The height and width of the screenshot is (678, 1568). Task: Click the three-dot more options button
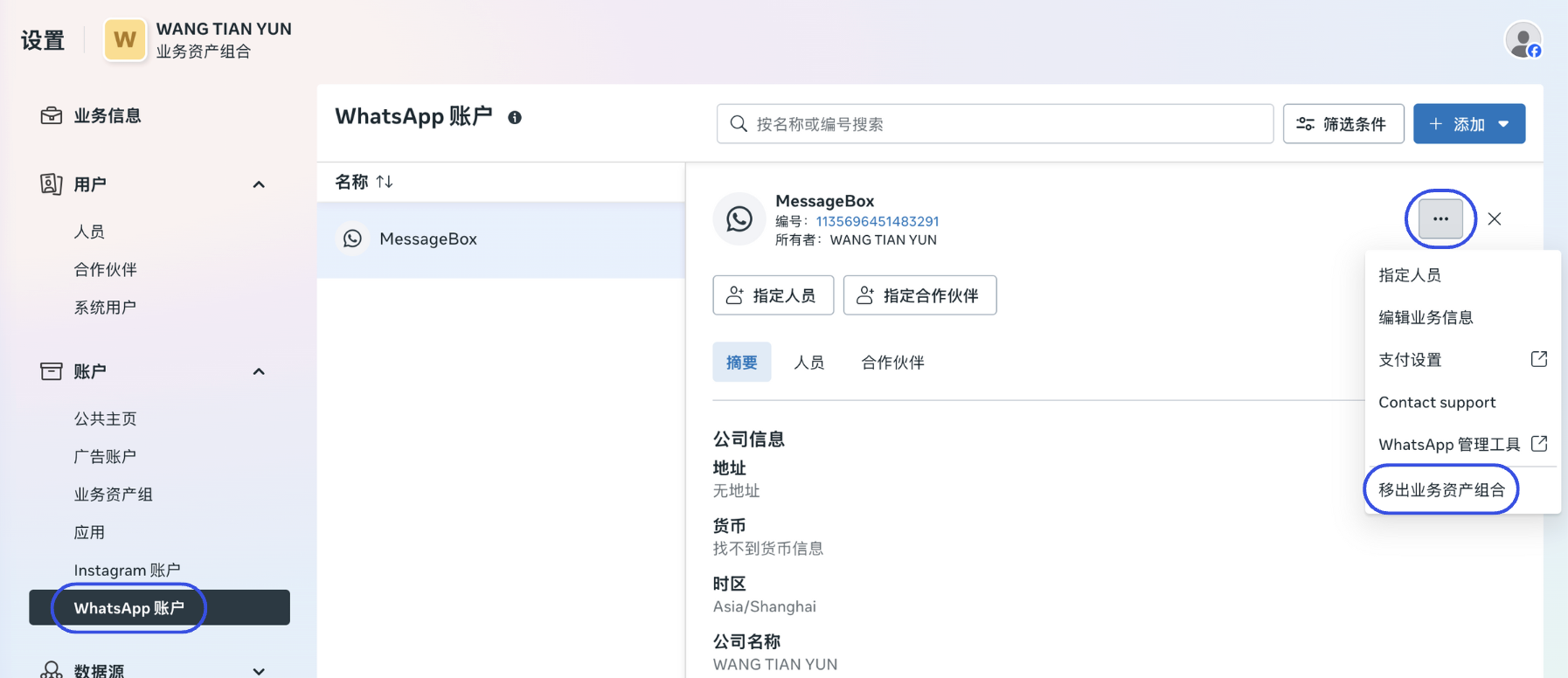pyautogui.click(x=1440, y=219)
